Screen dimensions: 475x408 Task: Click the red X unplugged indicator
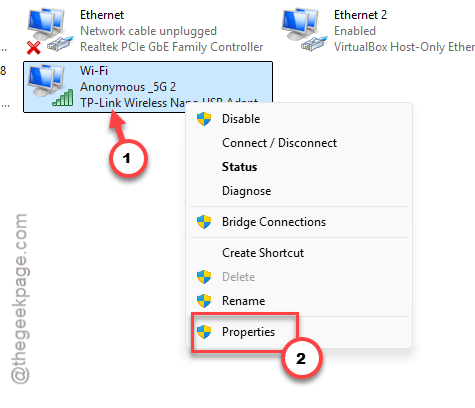pyautogui.click(x=34, y=48)
